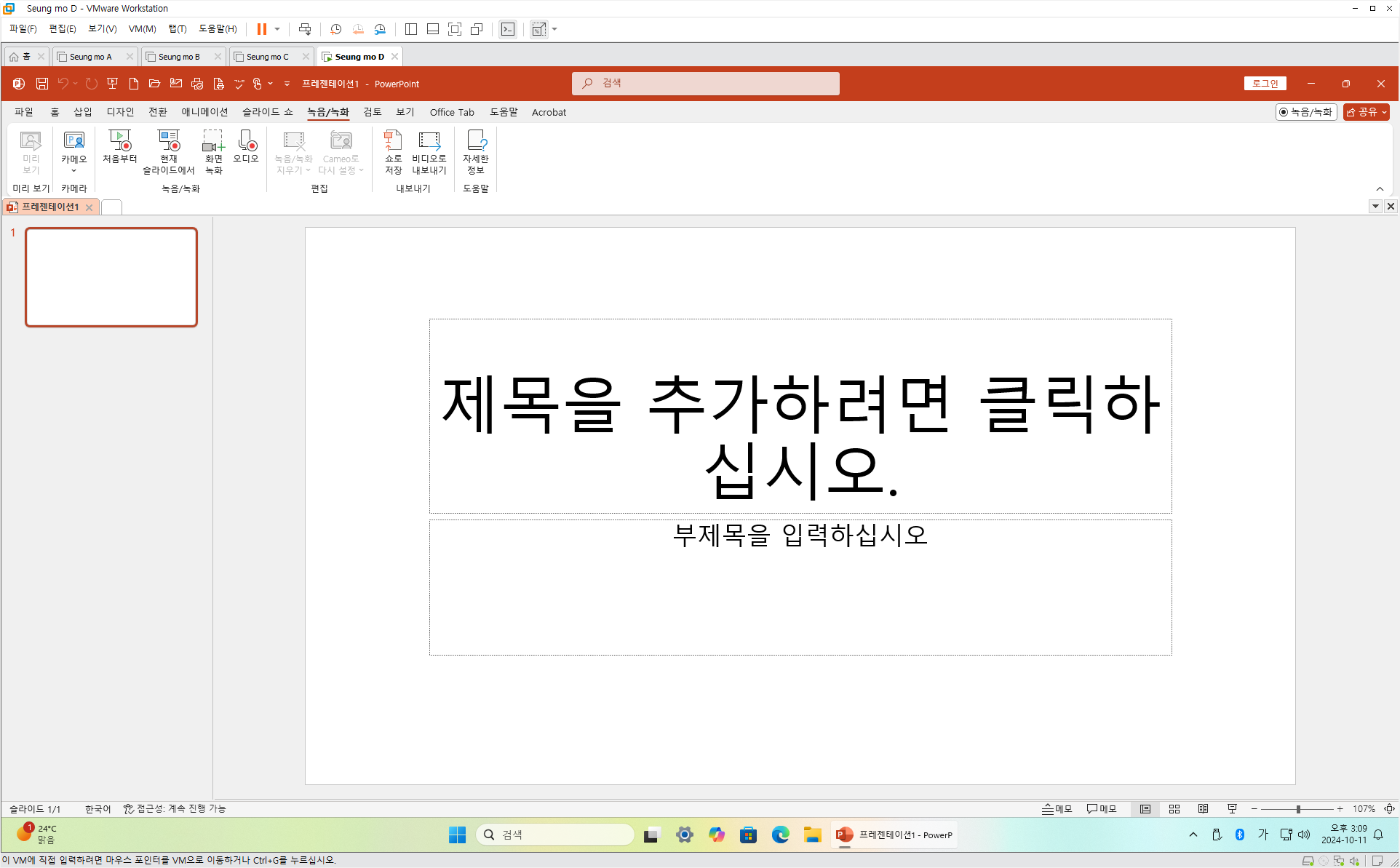1400x868 pixels.
Task: Switch to reading view in status bar
Action: coord(1203,808)
